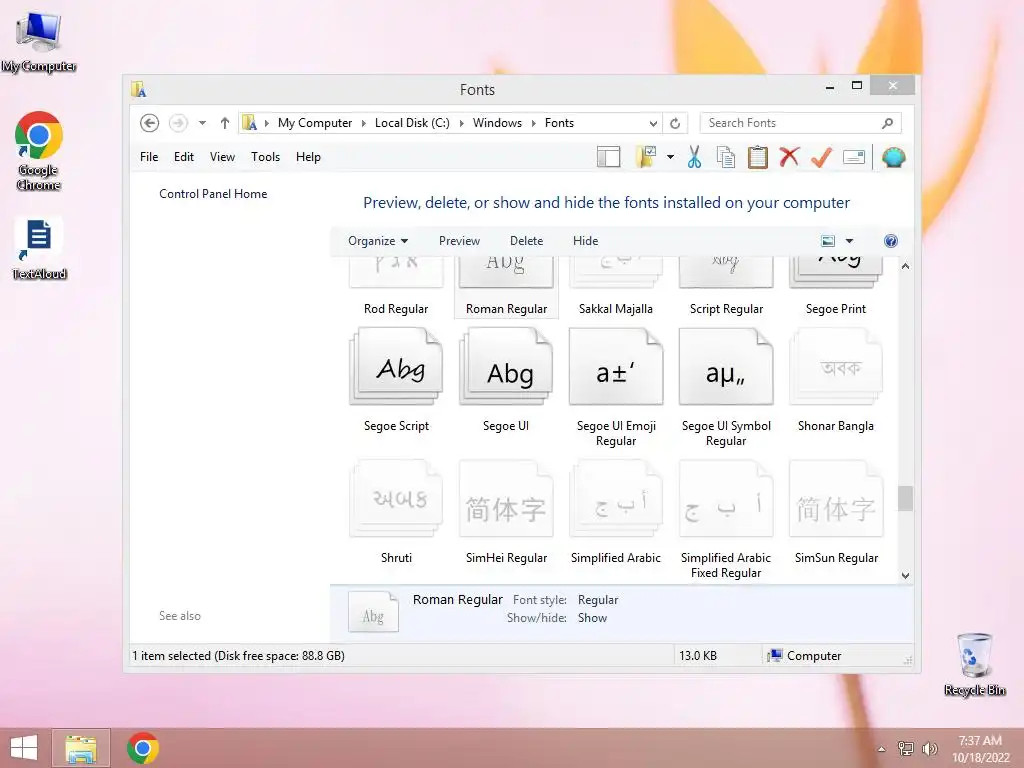The height and width of the screenshot is (768, 1024).
Task: Click the vertical scrollbar thumb
Action: tap(905, 499)
